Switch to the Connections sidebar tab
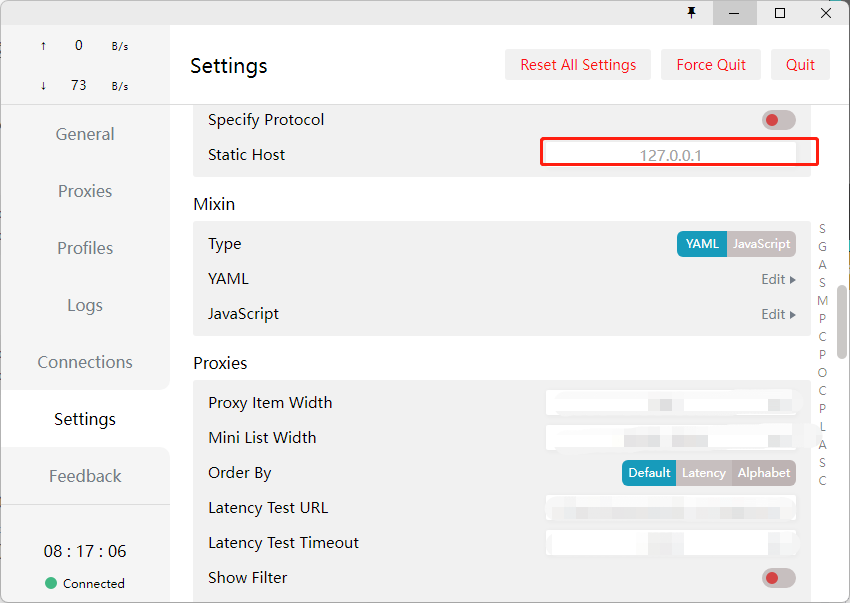 [x=85, y=362]
